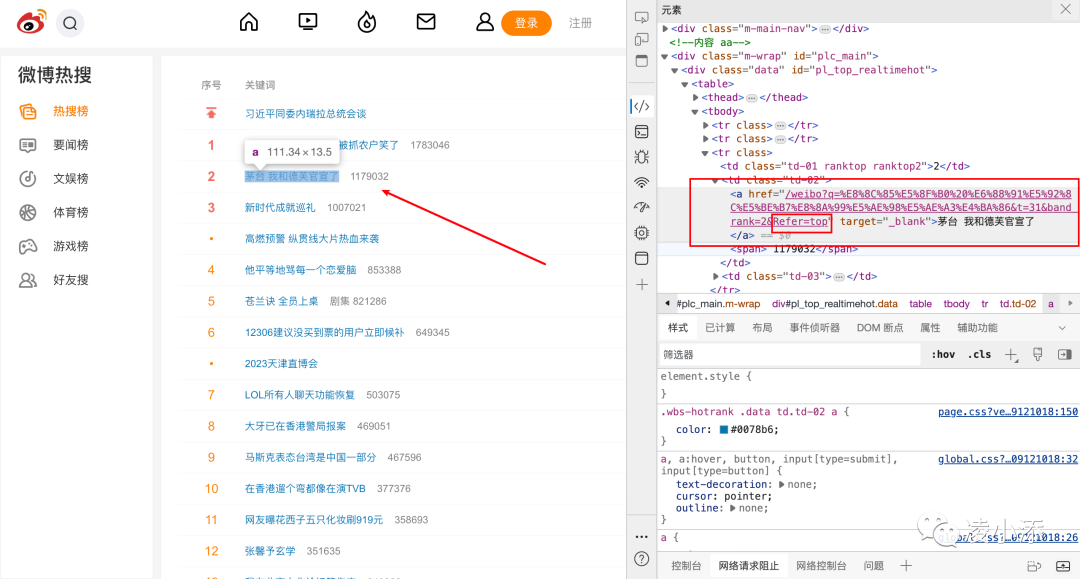Open topic 马斯克表态台湾是中国一部分
This screenshot has width=1080, height=579.
click(x=311, y=457)
